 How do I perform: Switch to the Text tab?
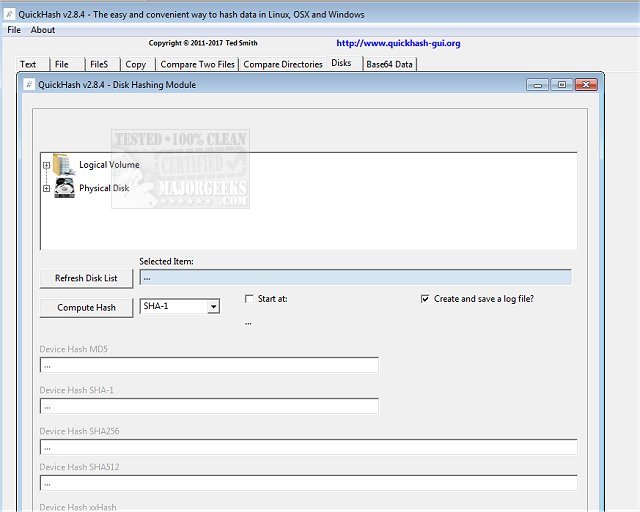[x=32, y=64]
